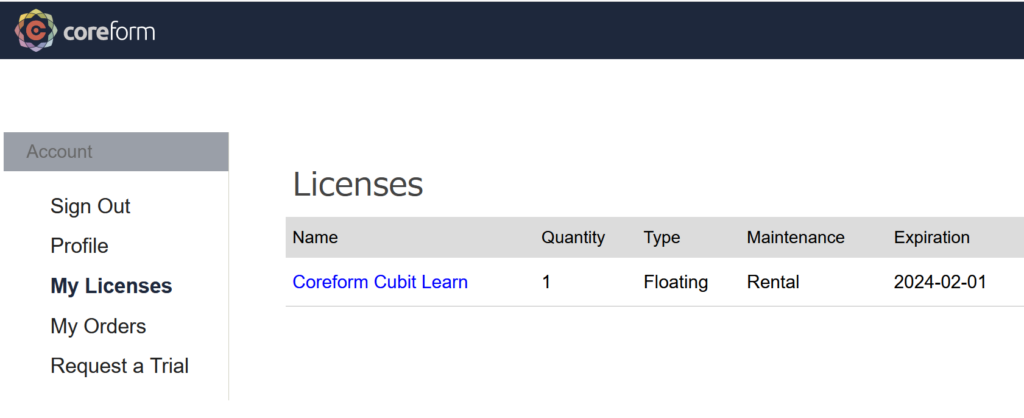This screenshot has height=418, width=1024.
Task: Click the dark navy header bar
Action: coord(600,30)
